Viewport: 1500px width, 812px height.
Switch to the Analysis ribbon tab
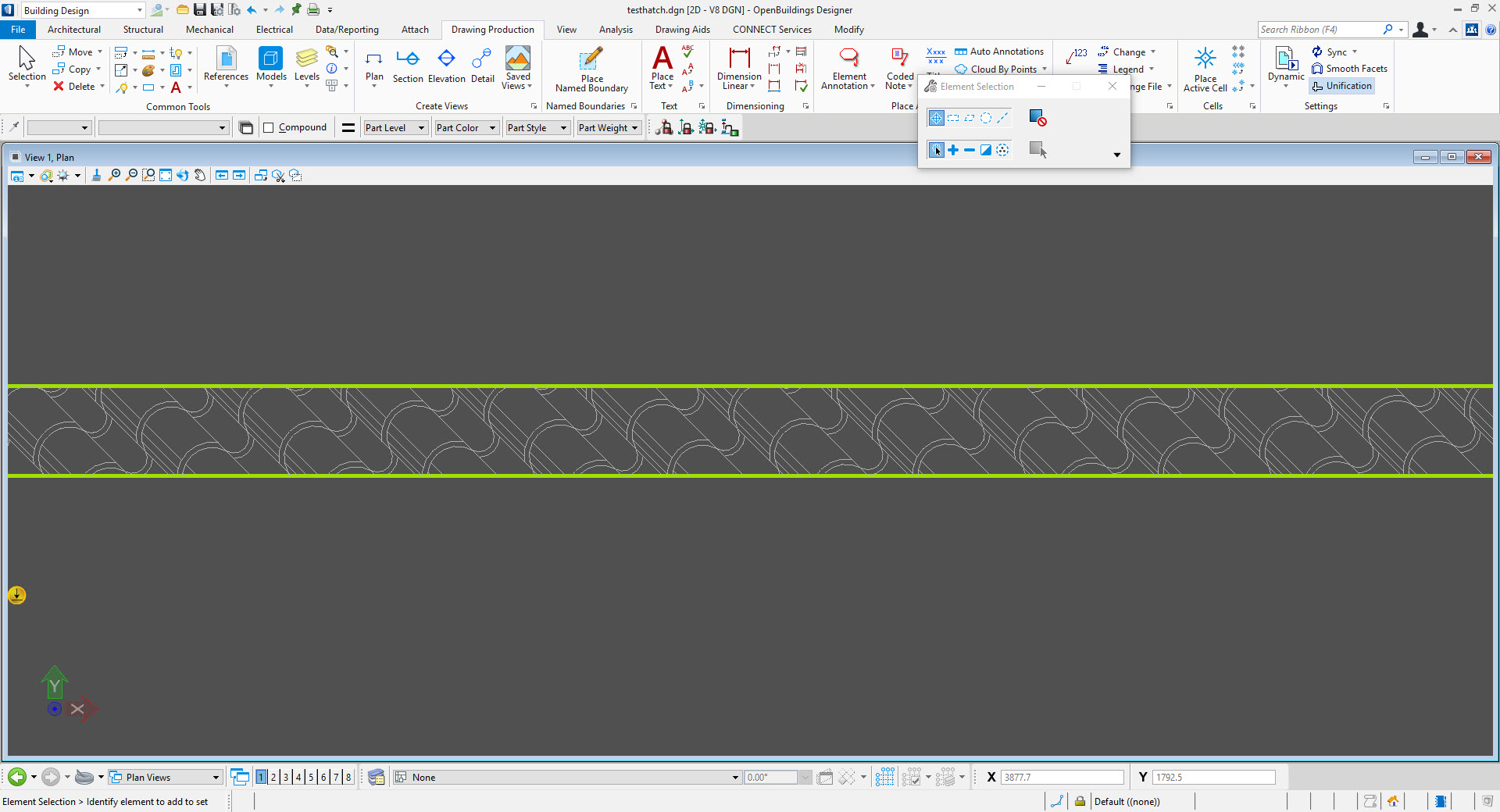click(x=616, y=30)
